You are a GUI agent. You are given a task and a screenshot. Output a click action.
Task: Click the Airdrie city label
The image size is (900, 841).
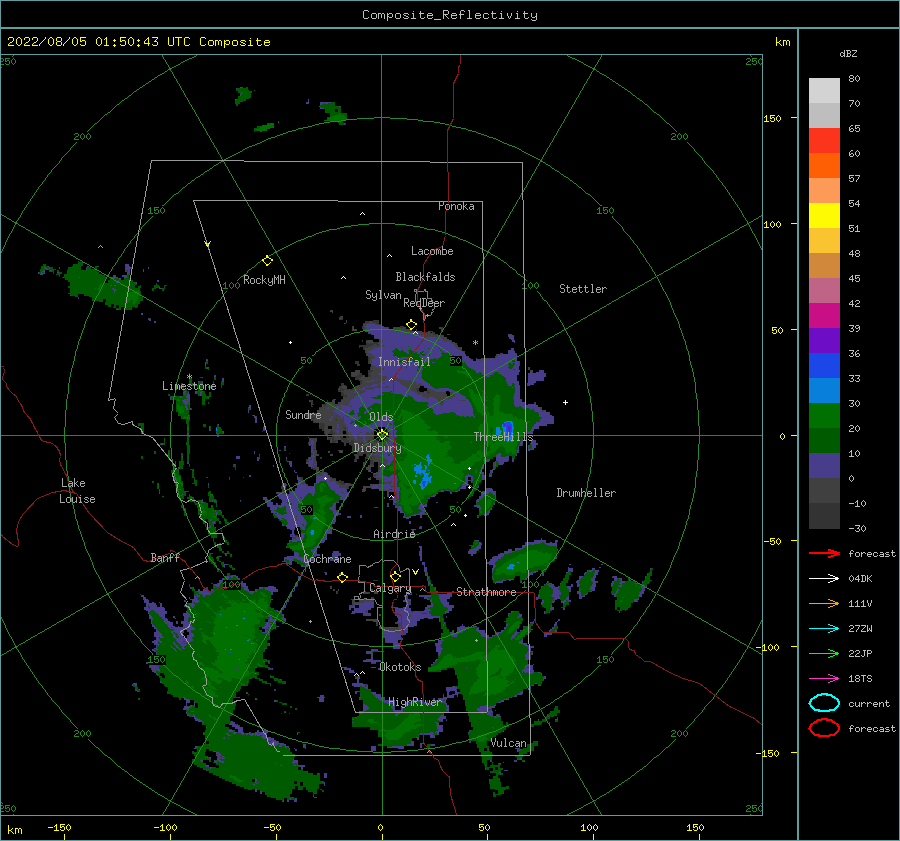(394, 534)
